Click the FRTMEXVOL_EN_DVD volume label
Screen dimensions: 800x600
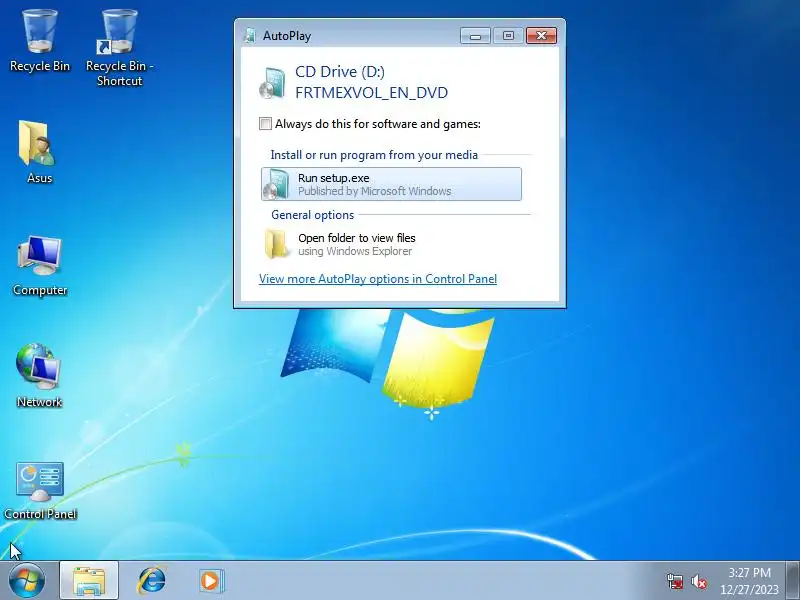pyautogui.click(x=371, y=93)
